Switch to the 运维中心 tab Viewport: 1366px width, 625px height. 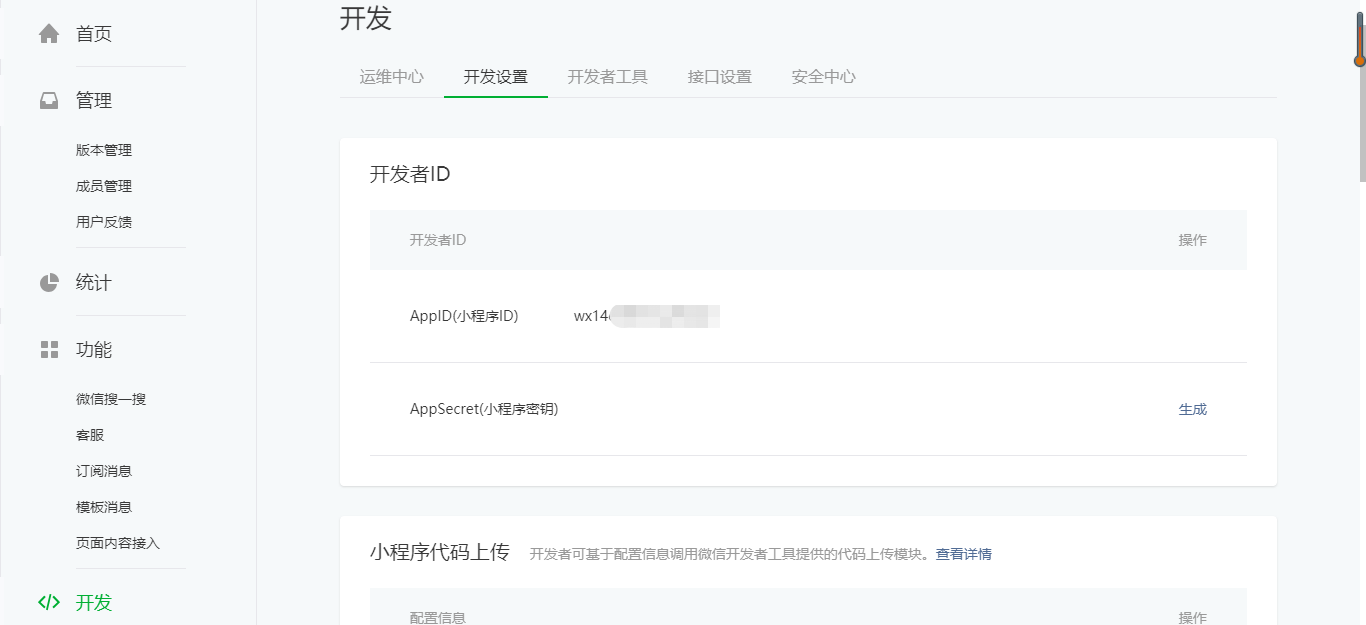[x=392, y=77]
